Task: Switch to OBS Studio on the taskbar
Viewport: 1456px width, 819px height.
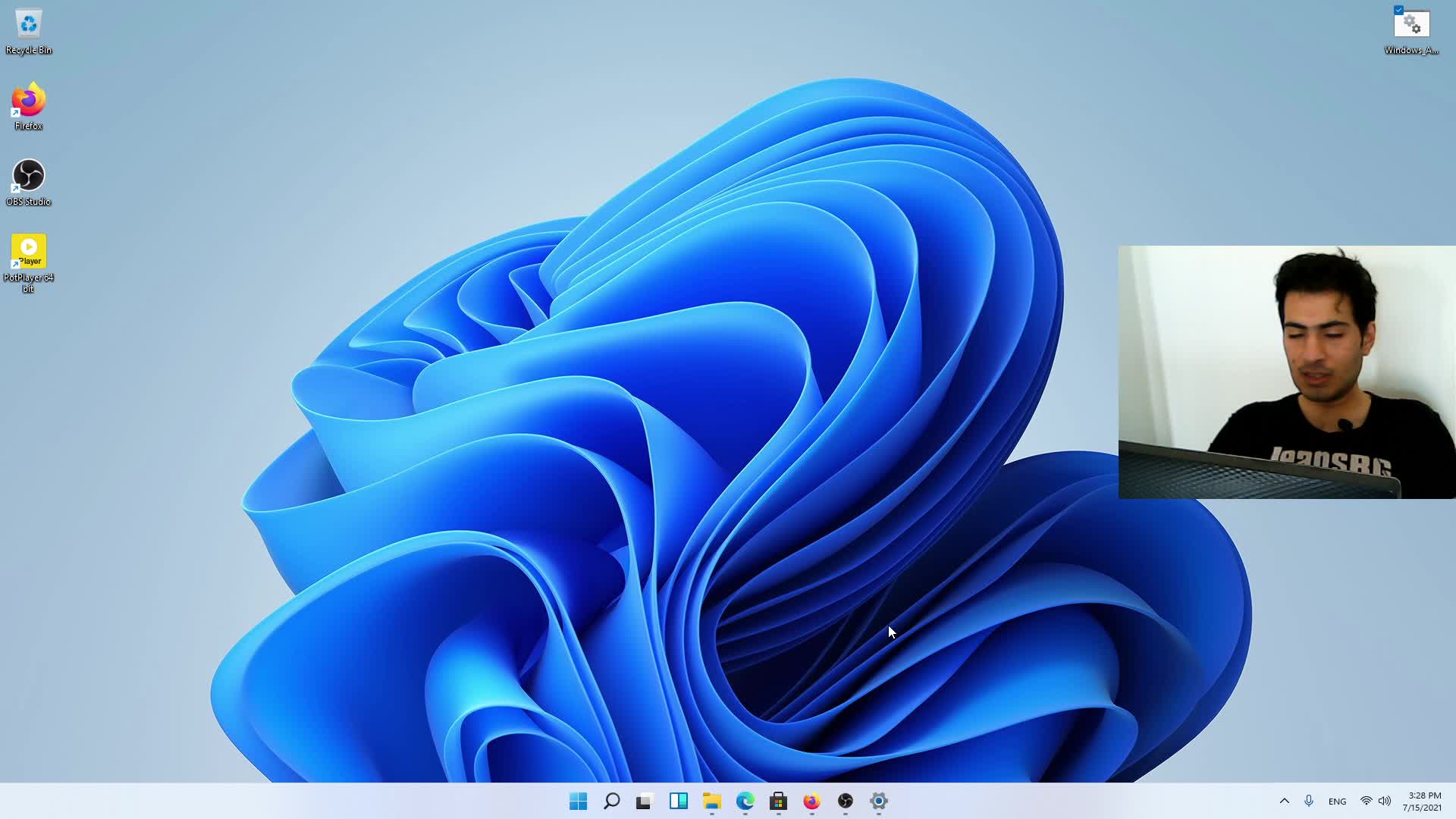Action: pyautogui.click(x=845, y=801)
